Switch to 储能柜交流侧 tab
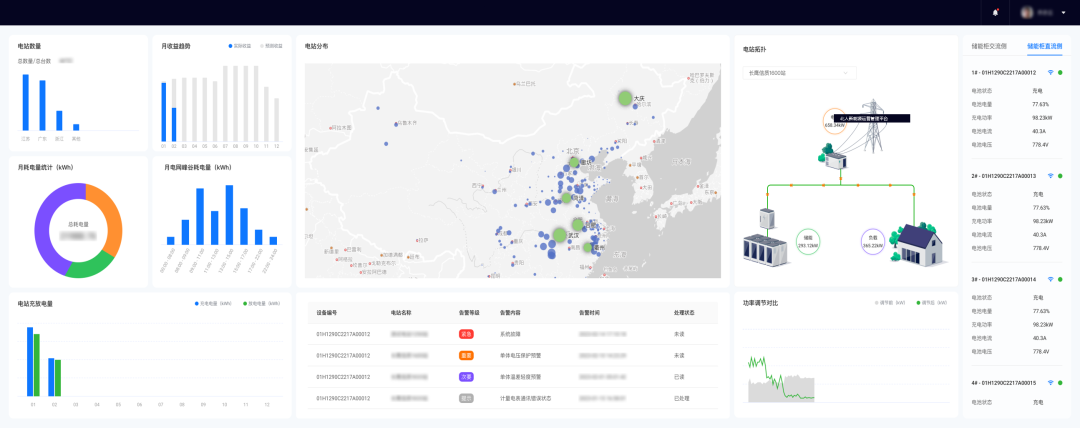Screen dimensions: 1080x428 click(988, 46)
